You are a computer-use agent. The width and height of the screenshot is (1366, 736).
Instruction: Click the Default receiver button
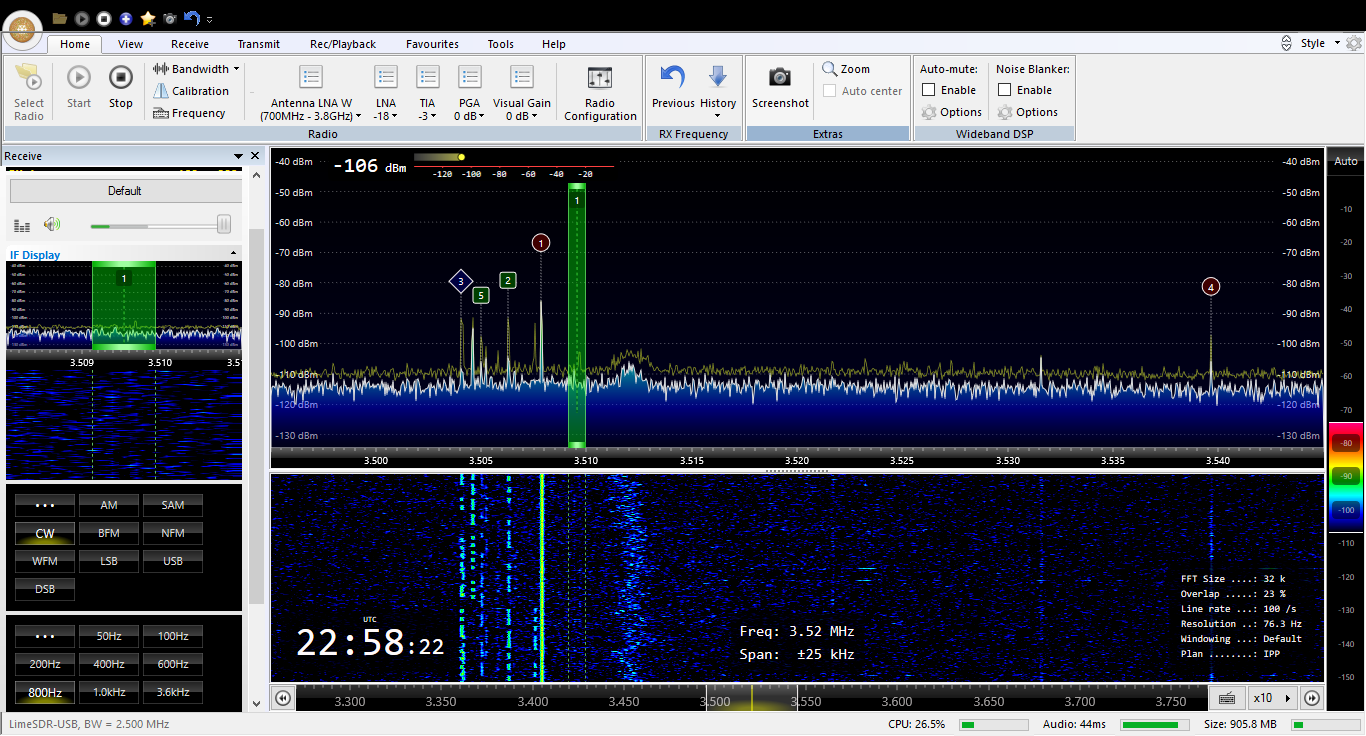[125, 191]
